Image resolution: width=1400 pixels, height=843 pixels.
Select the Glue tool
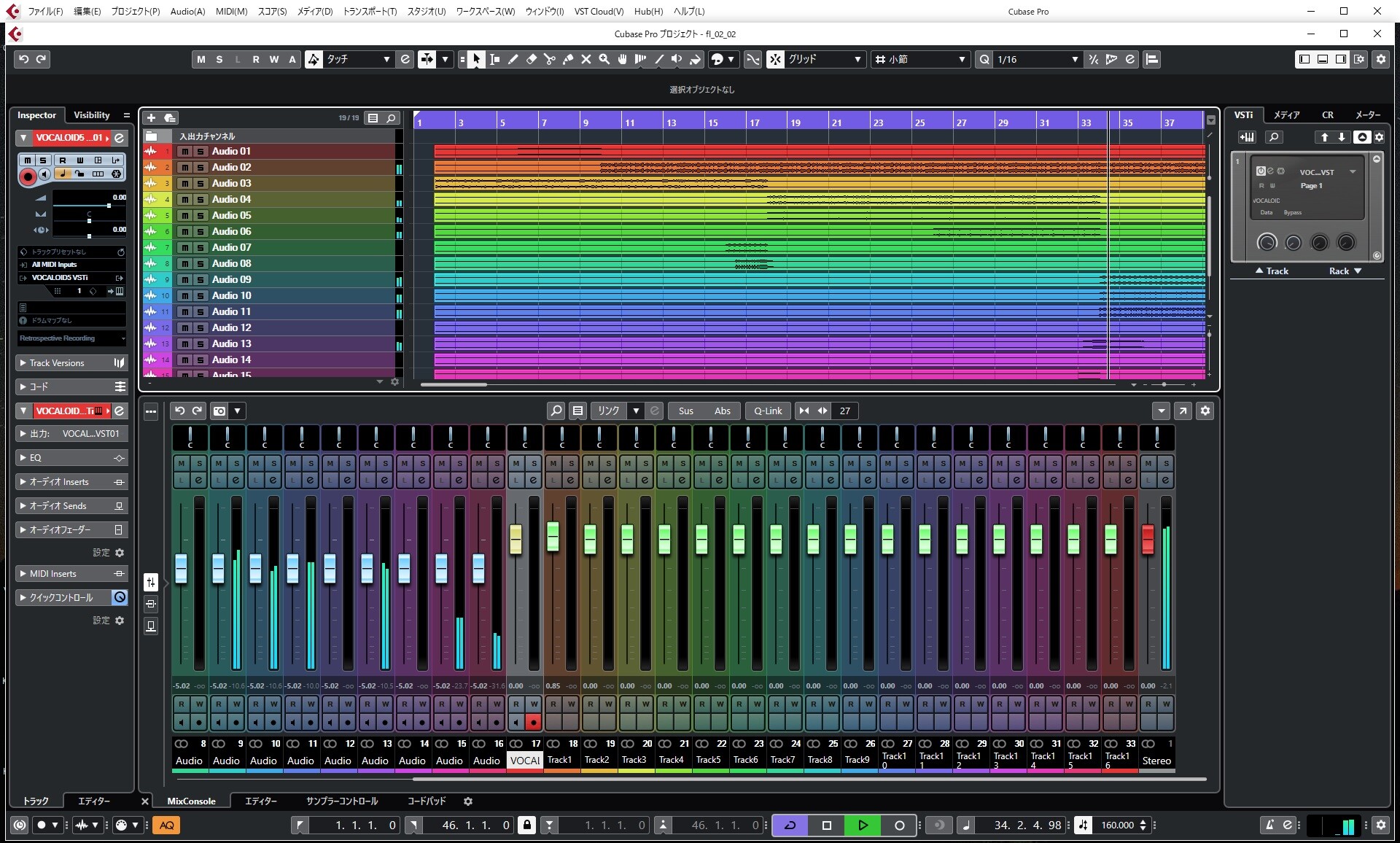point(568,60)
